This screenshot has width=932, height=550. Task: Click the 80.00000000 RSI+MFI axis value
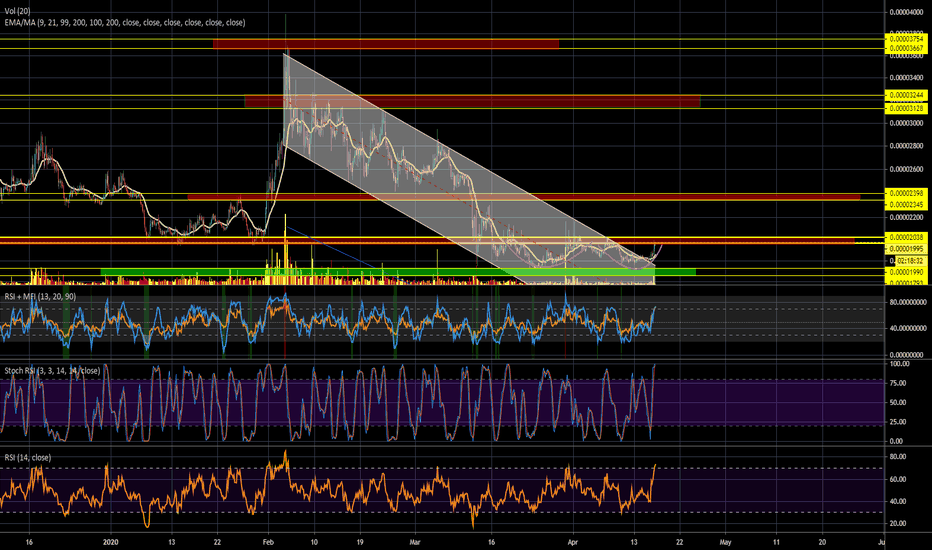point(907,302)
